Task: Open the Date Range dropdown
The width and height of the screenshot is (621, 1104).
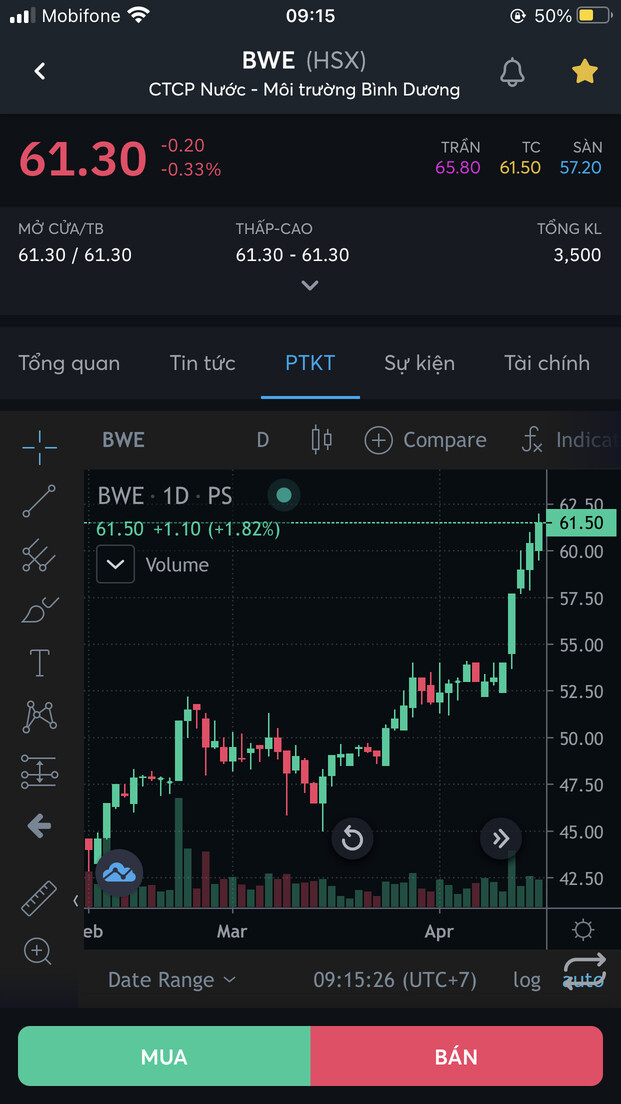Action: click(172, 980)
